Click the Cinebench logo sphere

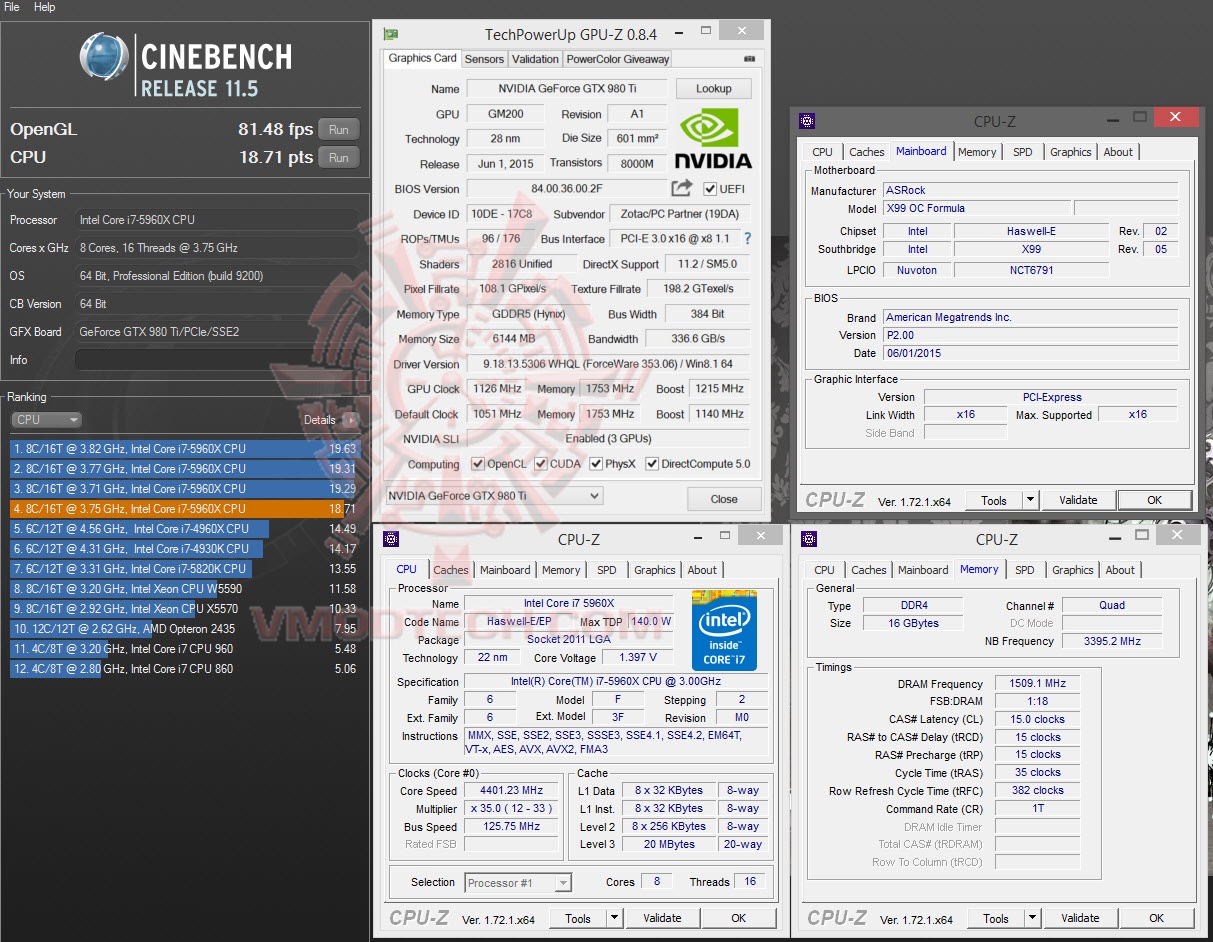pyautogui.click(x=104, y=57)
